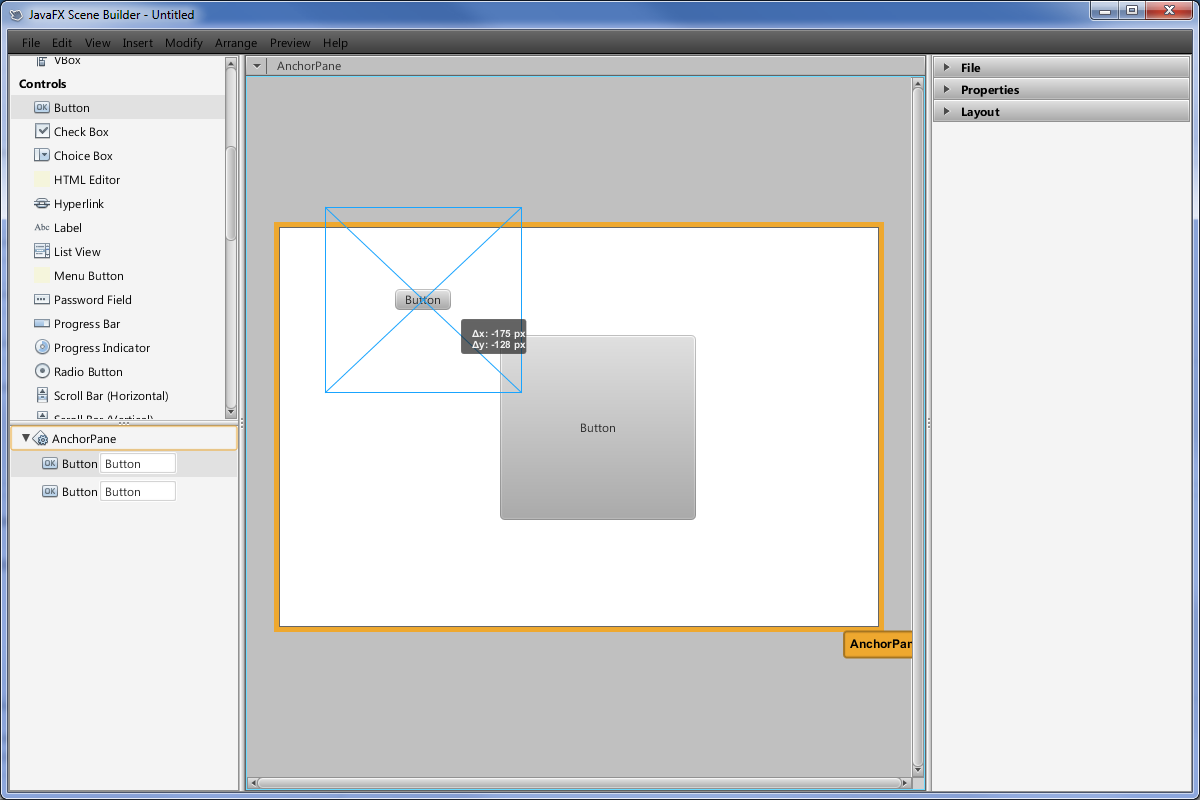Open the Preview menu

pos(290,43)
